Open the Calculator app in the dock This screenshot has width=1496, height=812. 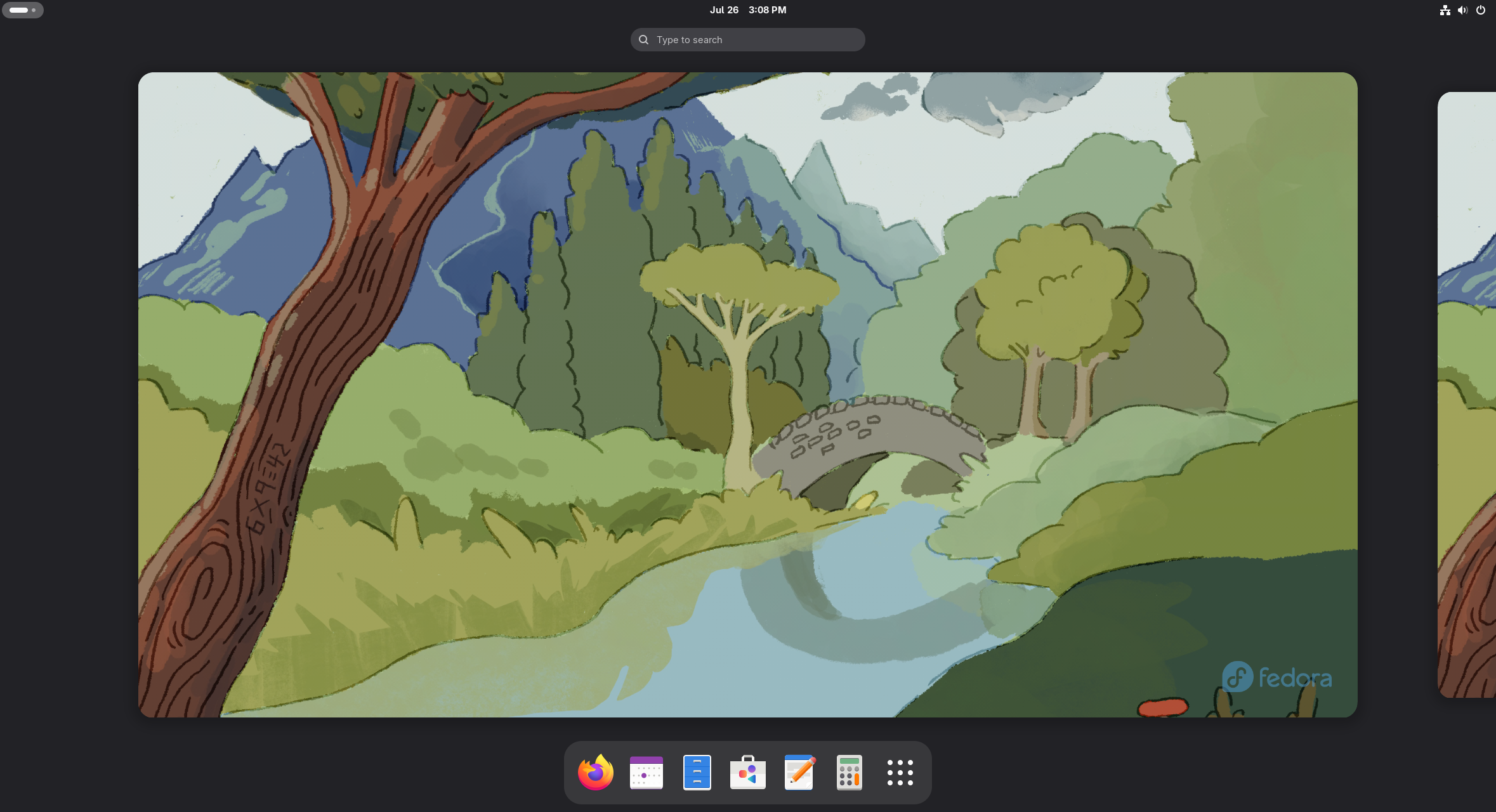(849, 772)
